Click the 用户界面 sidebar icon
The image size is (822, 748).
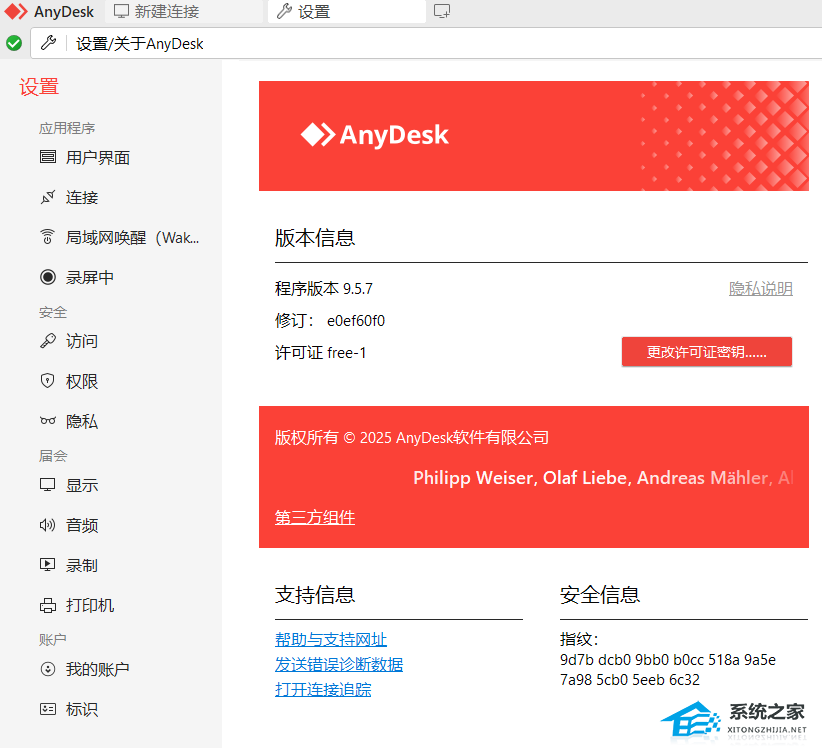(48, 157)
